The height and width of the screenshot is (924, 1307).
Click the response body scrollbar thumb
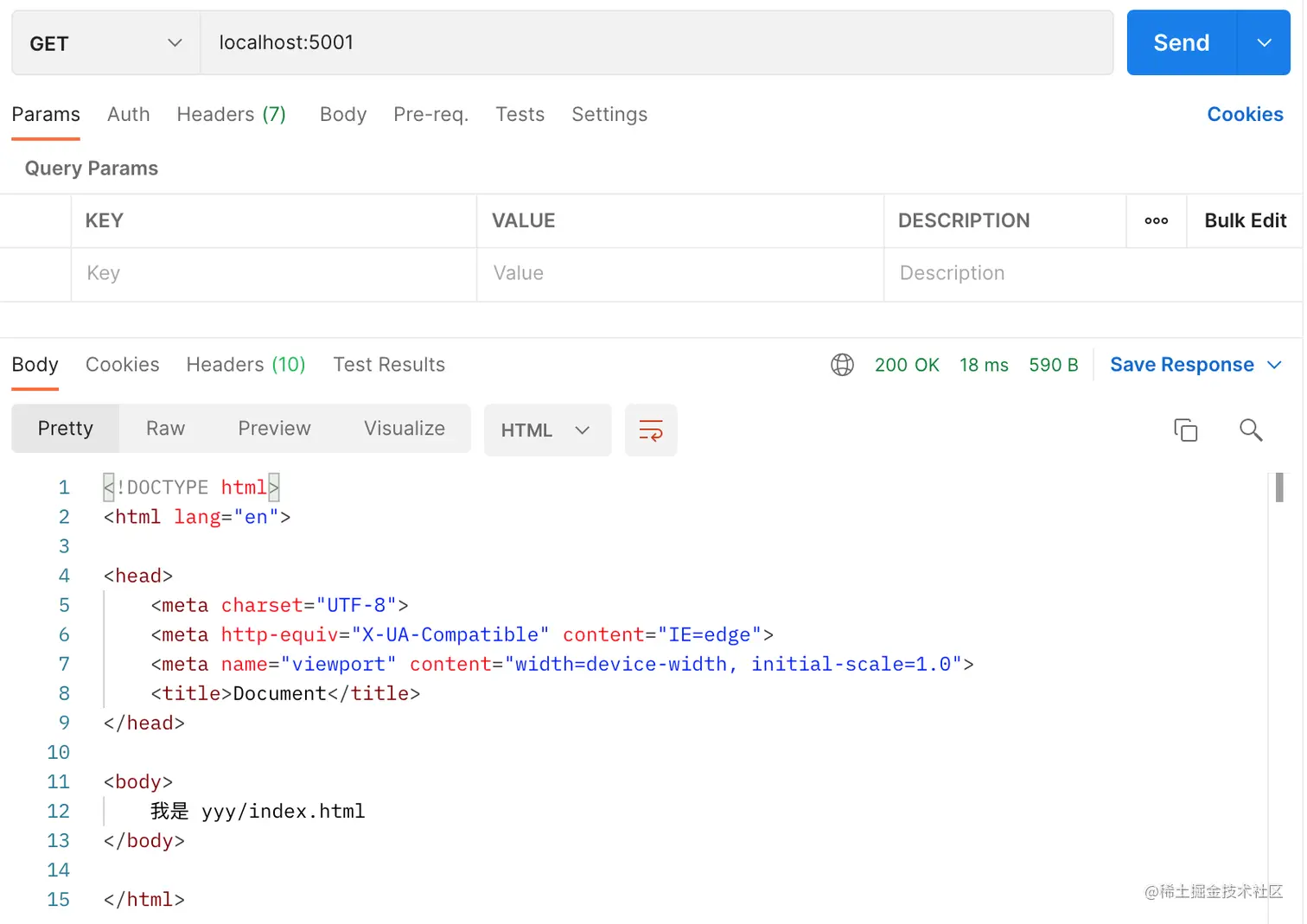click(x=1278, y=487)
